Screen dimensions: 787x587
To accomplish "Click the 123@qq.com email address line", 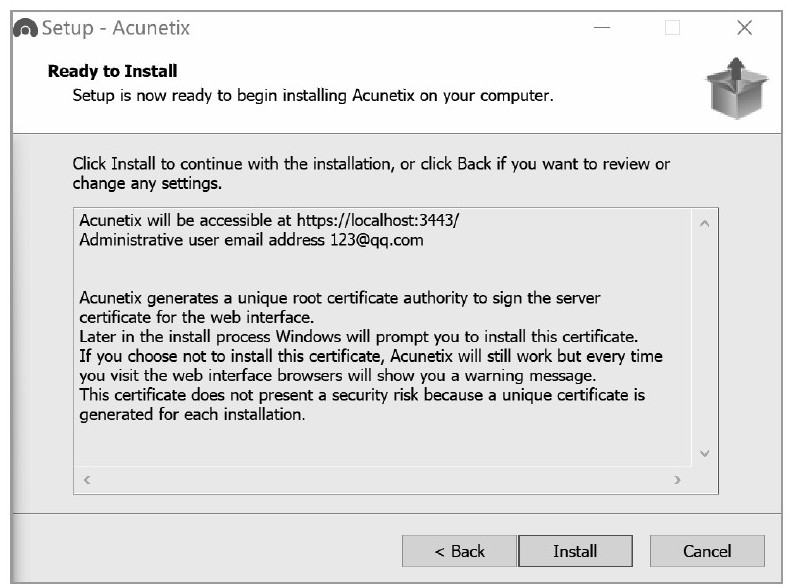I will click(x=251, y=240).
